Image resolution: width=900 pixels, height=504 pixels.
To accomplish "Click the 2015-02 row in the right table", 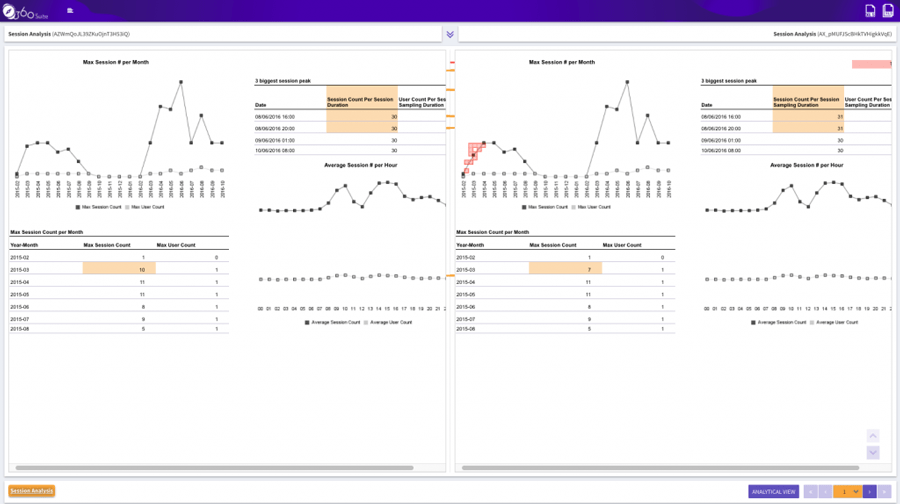I will coord(565,257).
